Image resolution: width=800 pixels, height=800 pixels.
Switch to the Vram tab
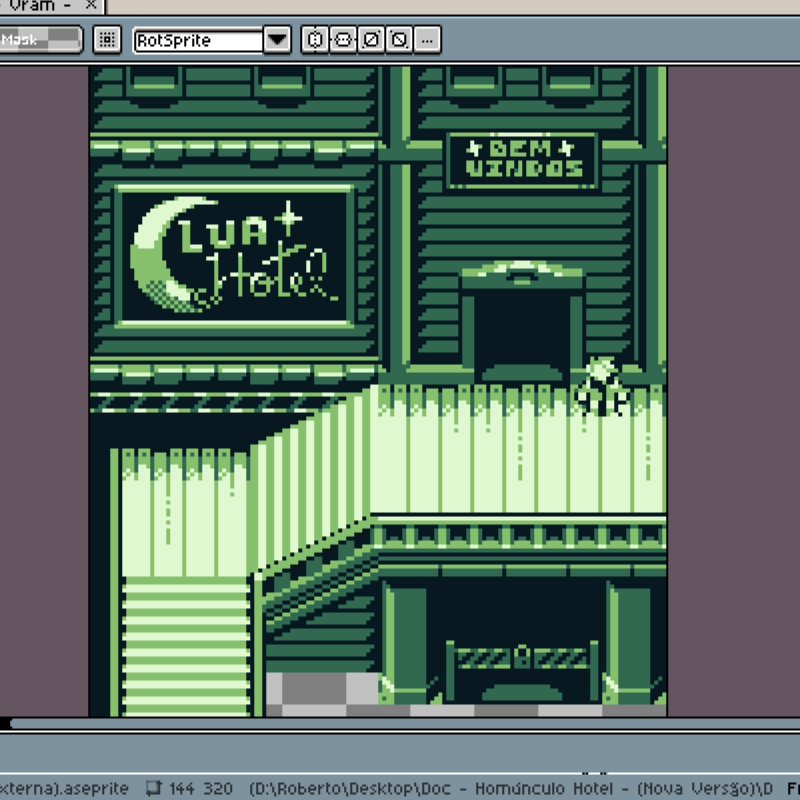coord(41,6)
